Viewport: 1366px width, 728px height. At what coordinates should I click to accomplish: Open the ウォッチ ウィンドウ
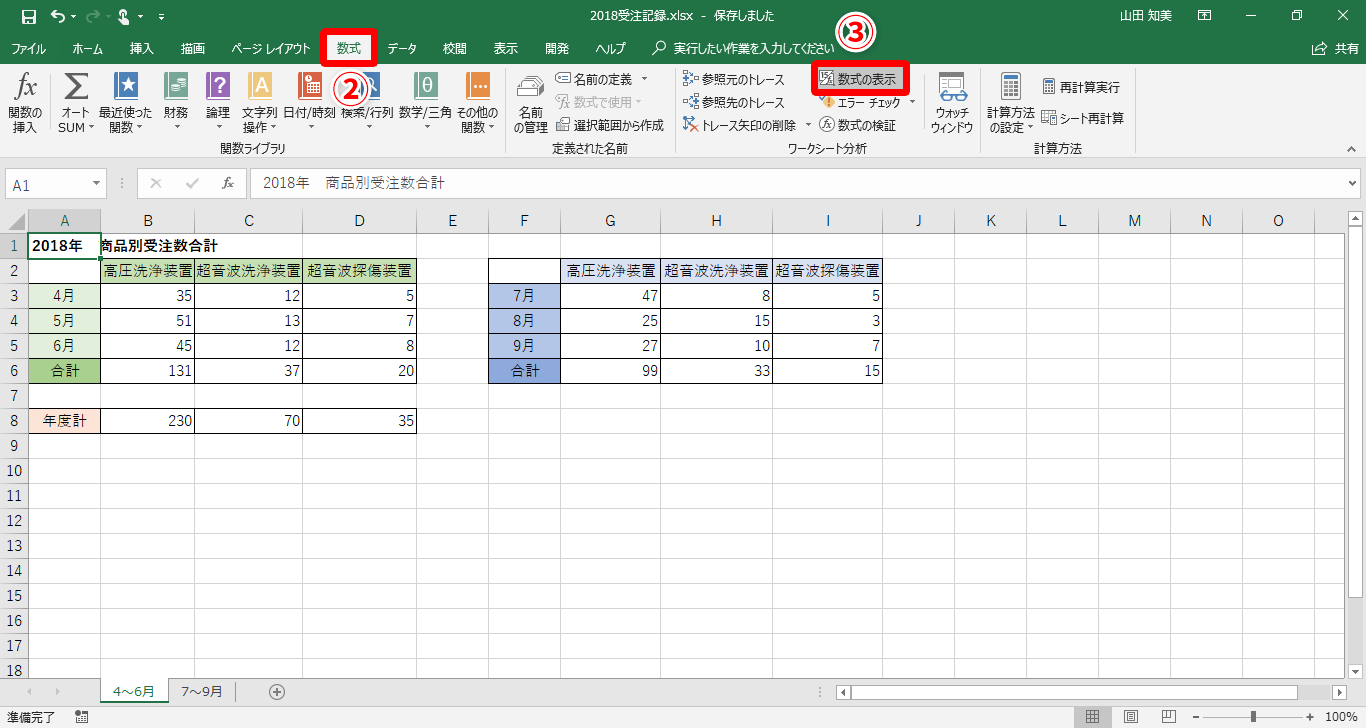[951, 103]
